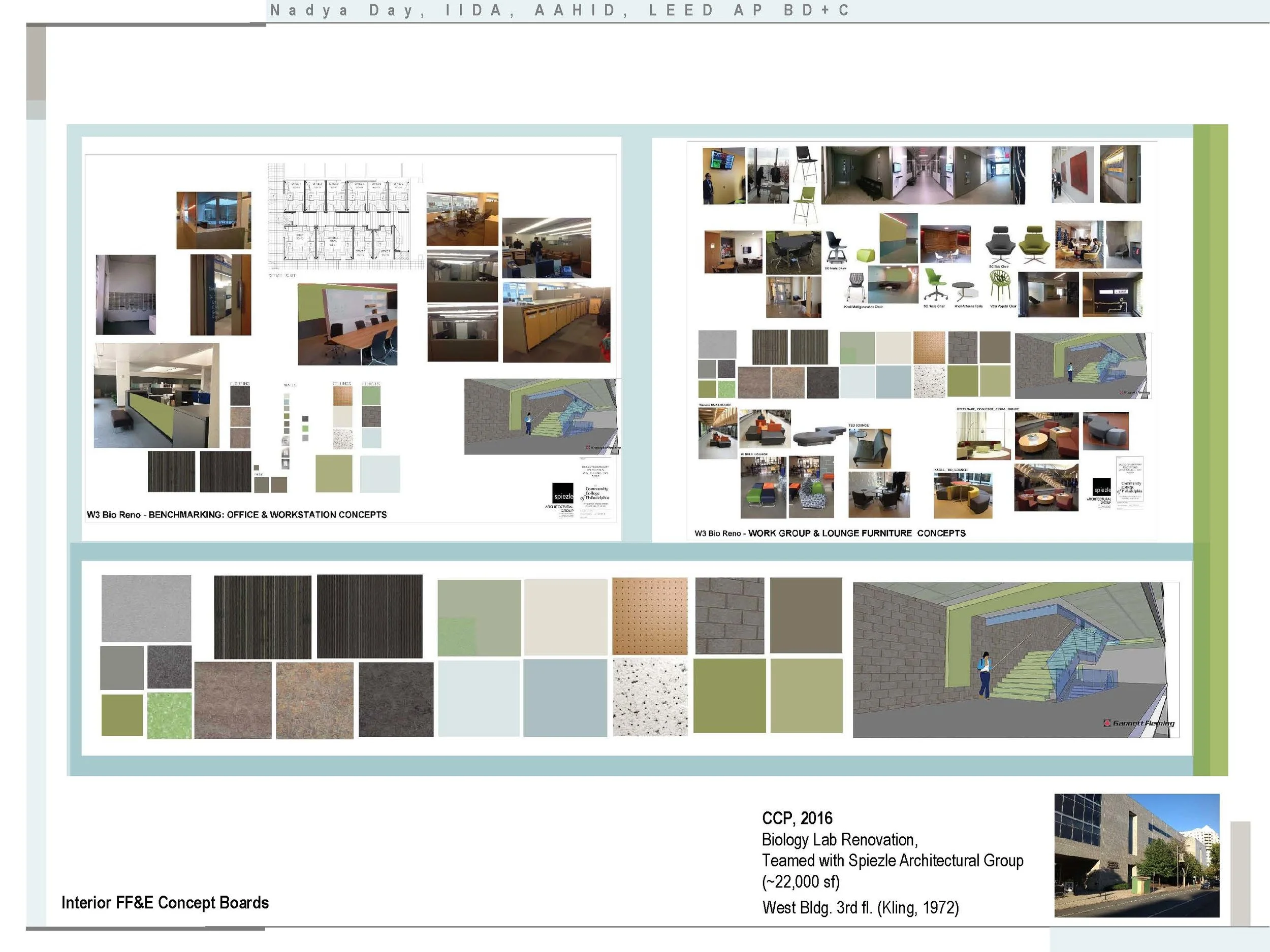Click the Community College of Philadelphia logo, left board
The image size is (1270, 952).
coord(596,494)
